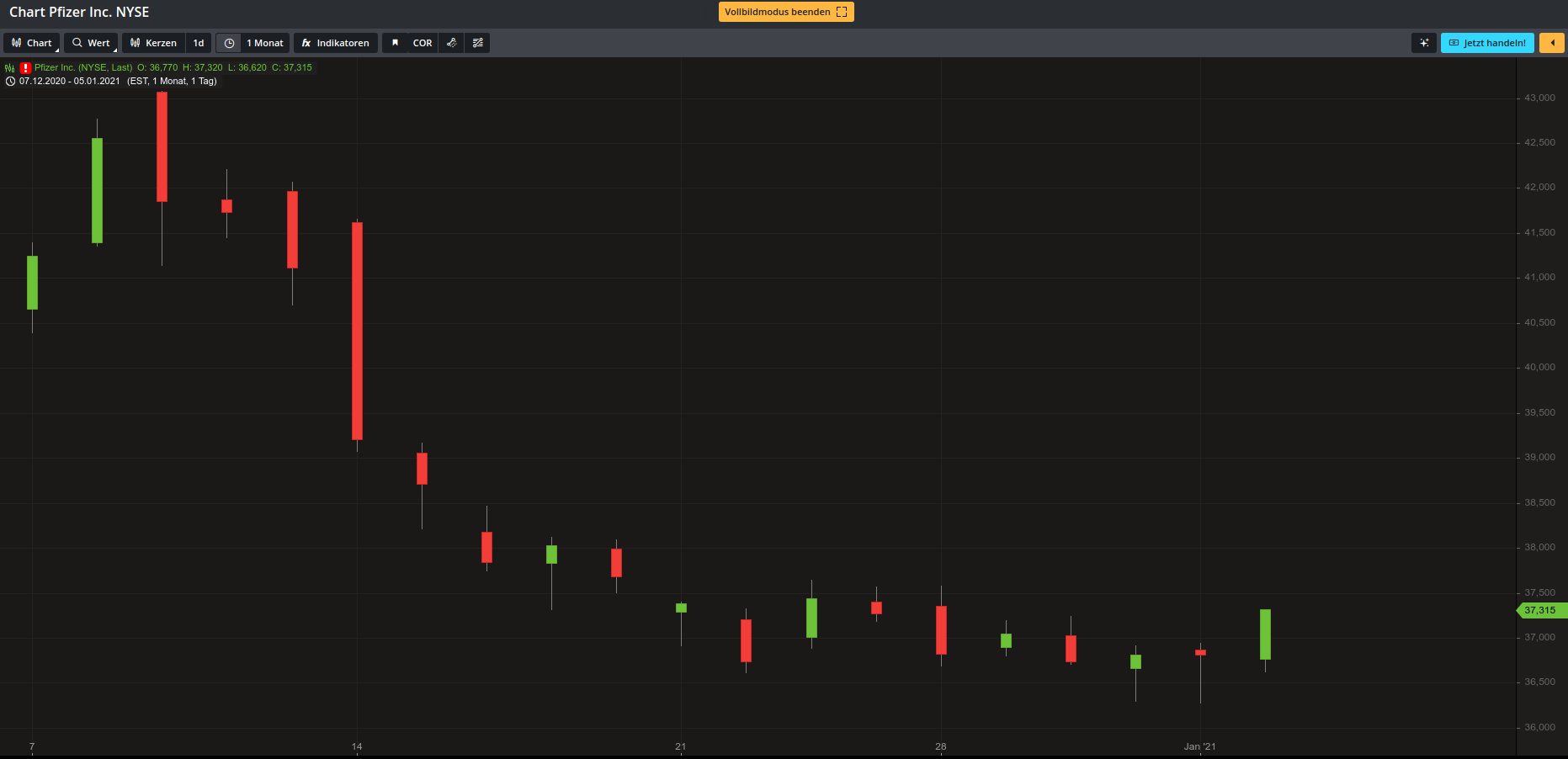Click the H: 37,320 high value

pyautogui.click(x=203, y=67)
